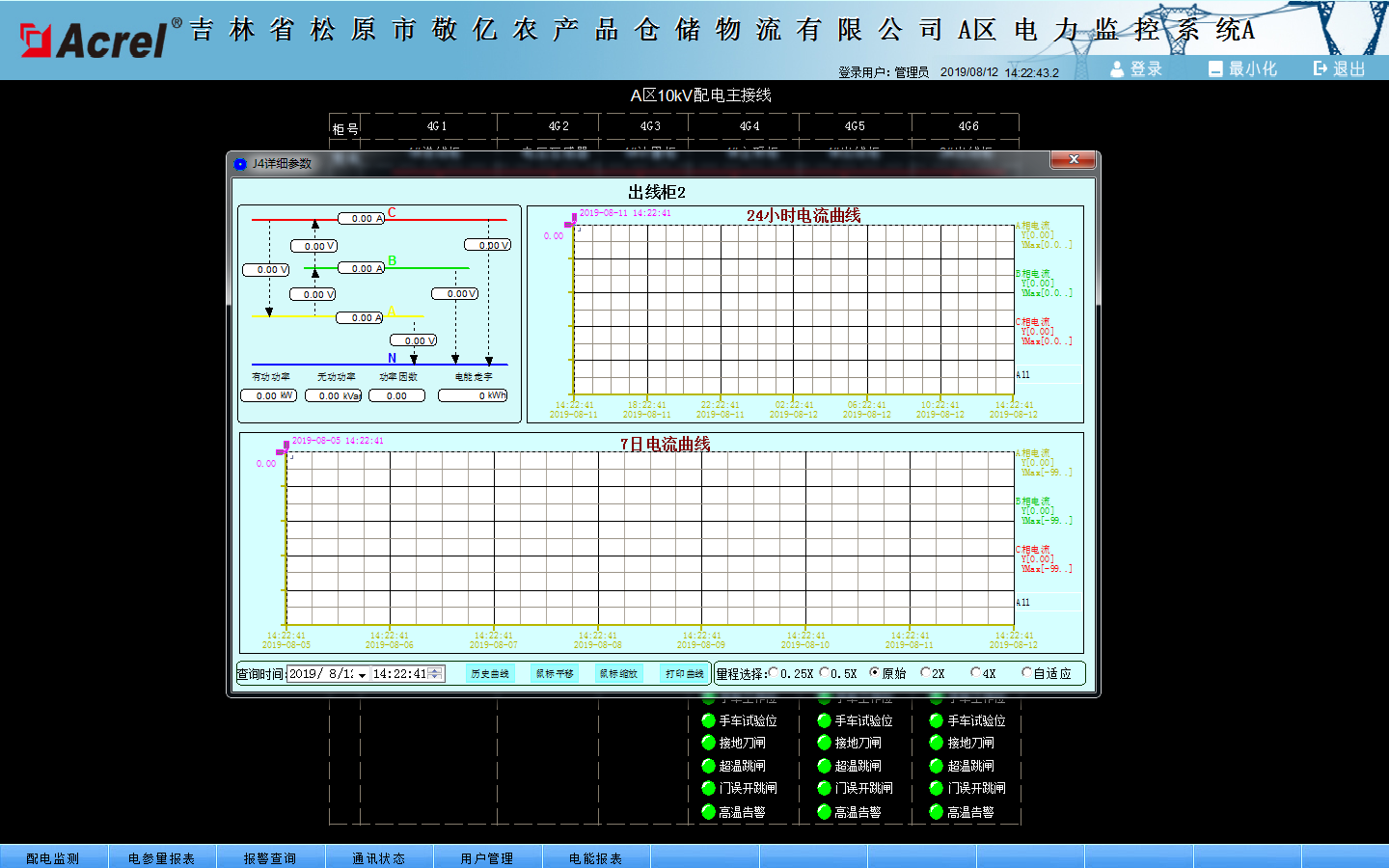
Task: Click the 最小化 minimize icon in header
Action: pyautogui.click(x=1215, y=68)
